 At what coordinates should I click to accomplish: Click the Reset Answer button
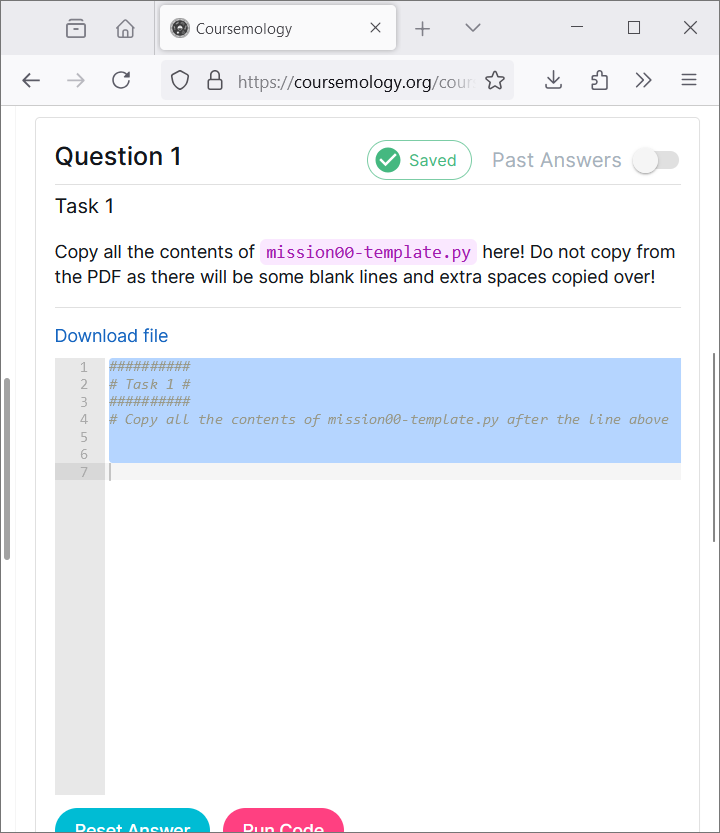132,822
